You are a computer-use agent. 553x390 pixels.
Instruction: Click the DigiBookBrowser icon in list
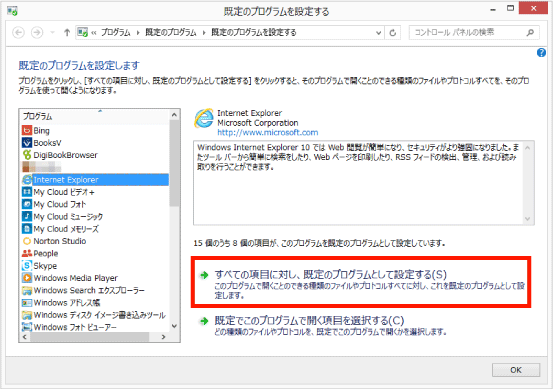tap(27, 155)
